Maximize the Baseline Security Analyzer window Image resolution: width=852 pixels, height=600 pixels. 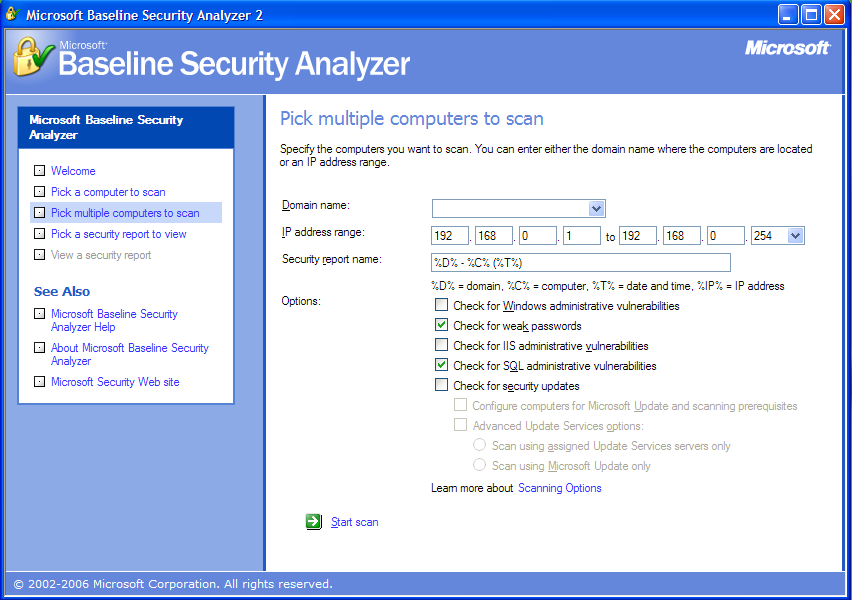click(x=811, y=15)
